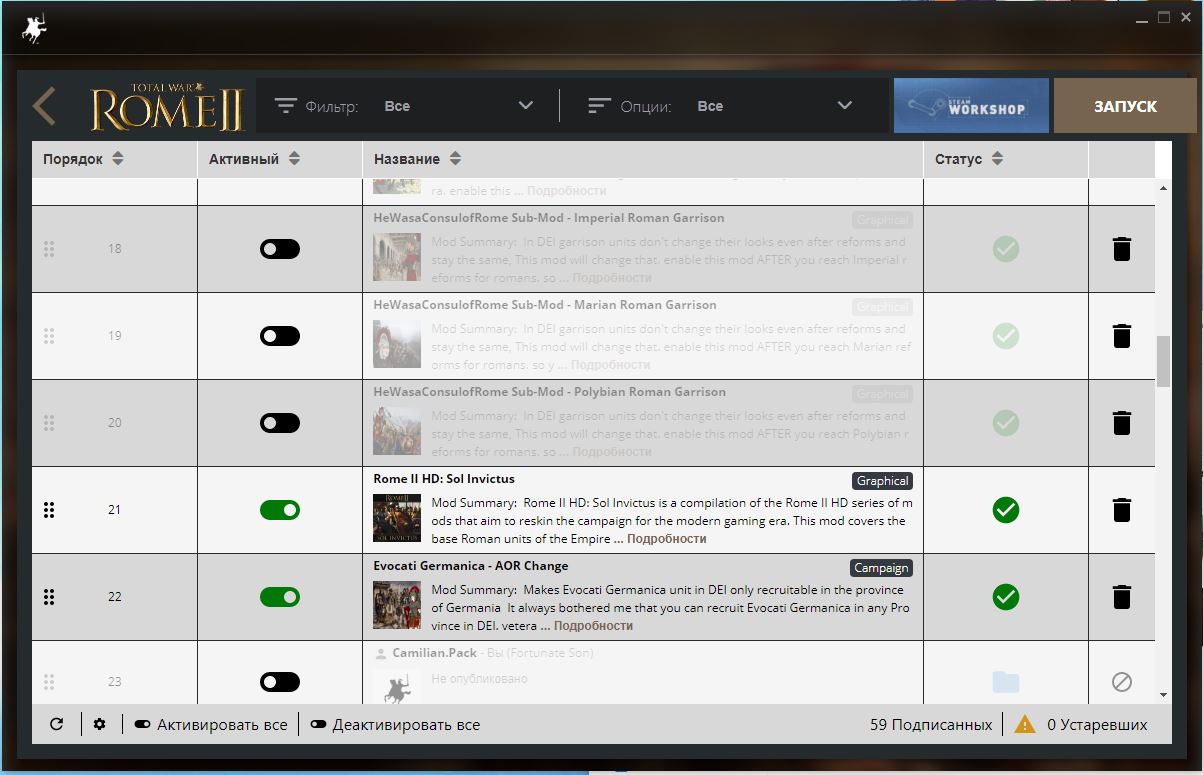The height and width of the screenshot is (775, 1203).
Task: Launch the game with ЗАПУСК button
Action: click(1125, 106)
